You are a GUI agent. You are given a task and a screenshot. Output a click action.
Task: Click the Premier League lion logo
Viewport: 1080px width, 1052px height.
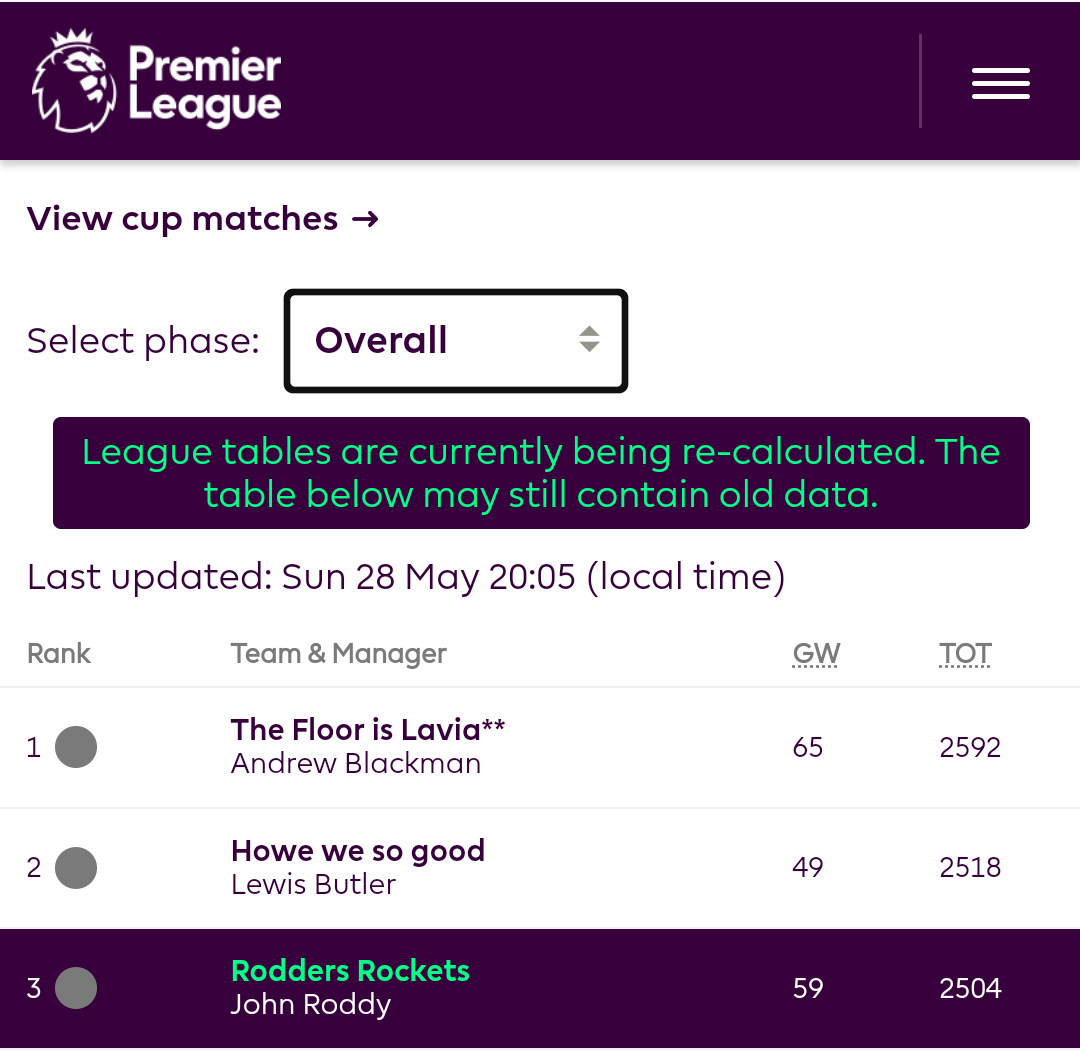(x=74, y=81)
